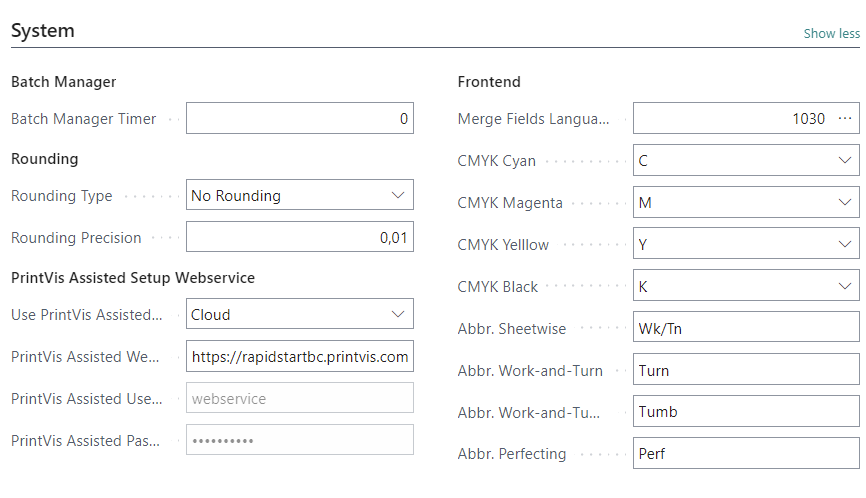
Task: Select the Merge Fields Language value 1030
Action: coord(808,119)
